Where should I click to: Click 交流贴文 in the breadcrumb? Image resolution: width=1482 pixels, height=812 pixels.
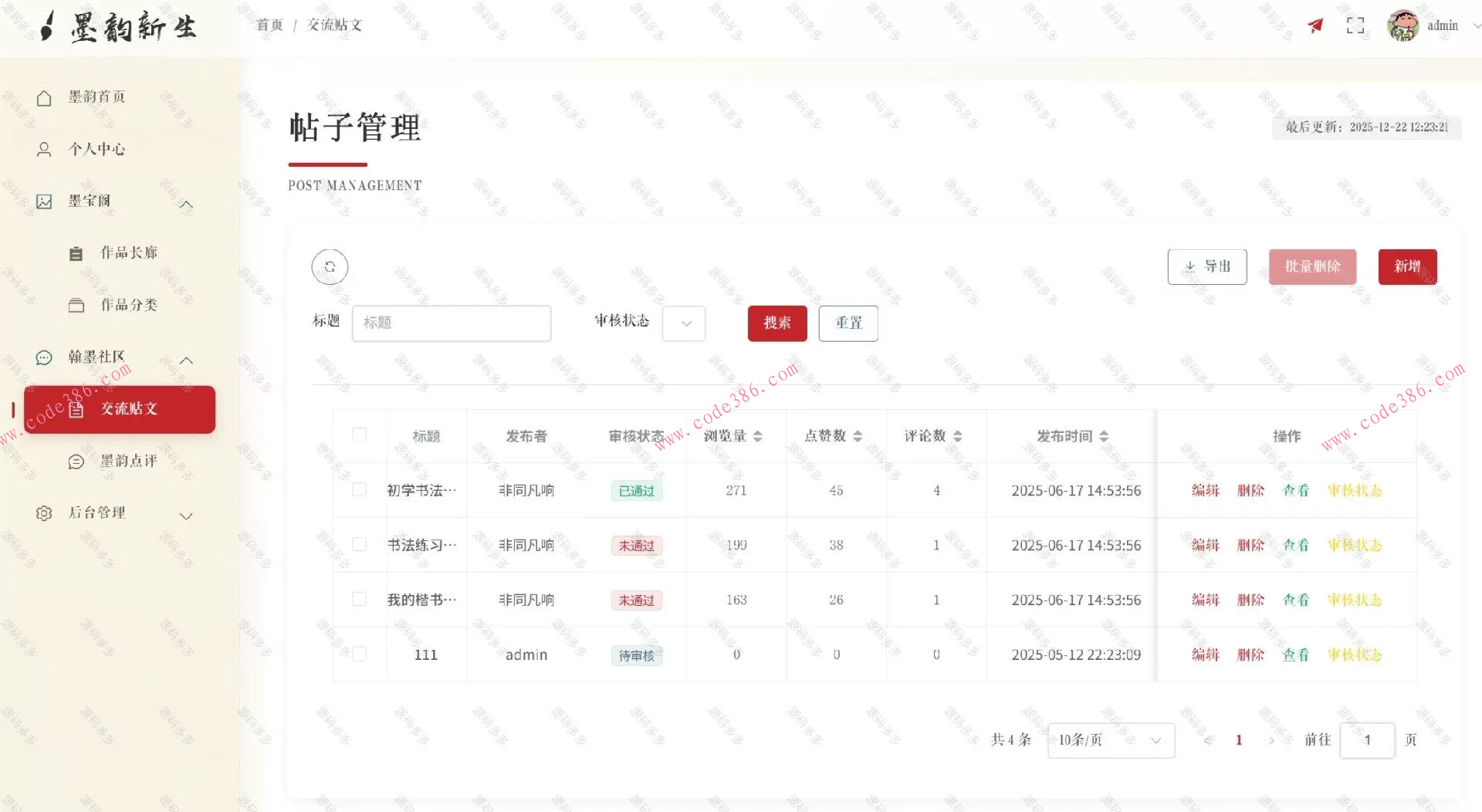(333, 25)
